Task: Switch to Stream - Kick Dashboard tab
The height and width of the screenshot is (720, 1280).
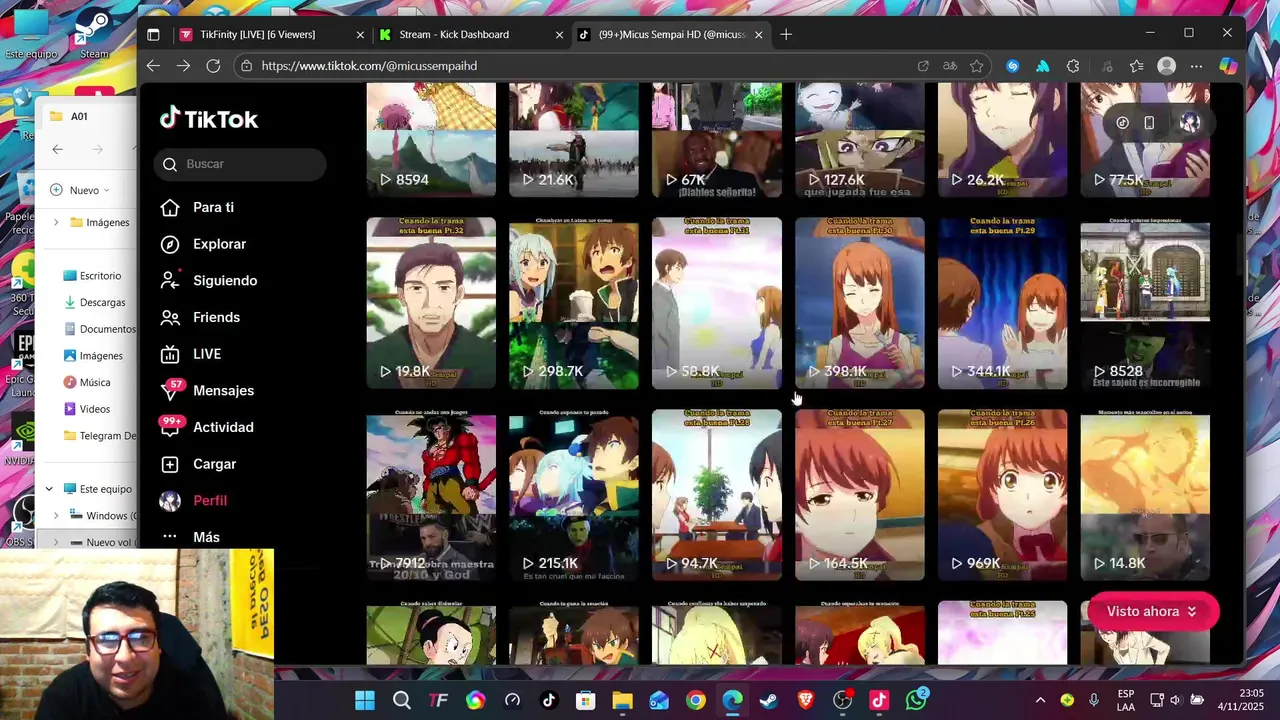Action: pos(470,34)
